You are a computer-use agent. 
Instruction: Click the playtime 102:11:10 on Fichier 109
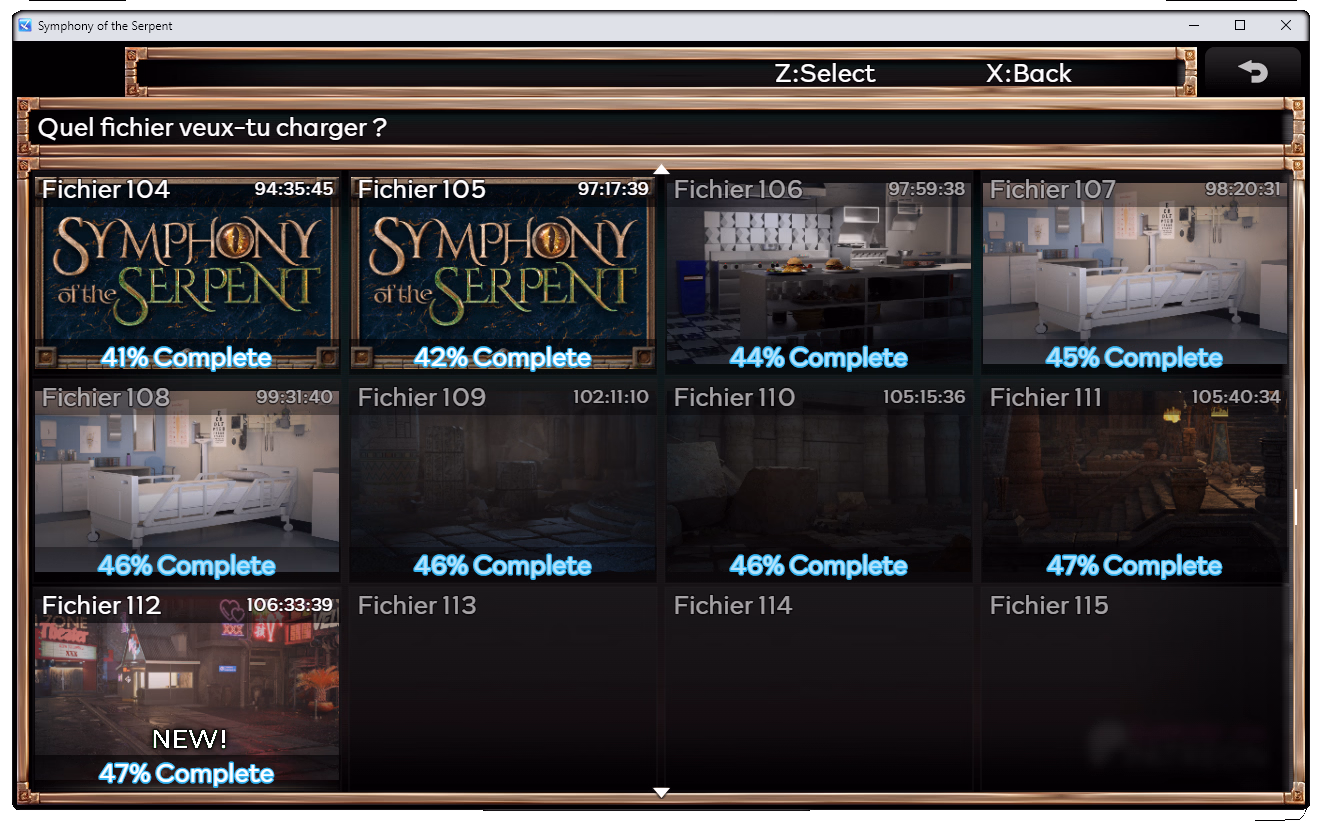611,397
